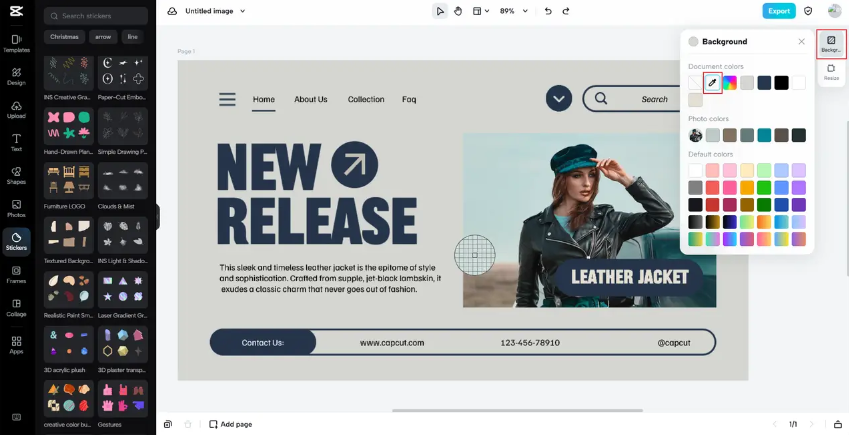The image size is (849, 435).
Task: Open the 89% zoom level dropdown
Action: 513,11
